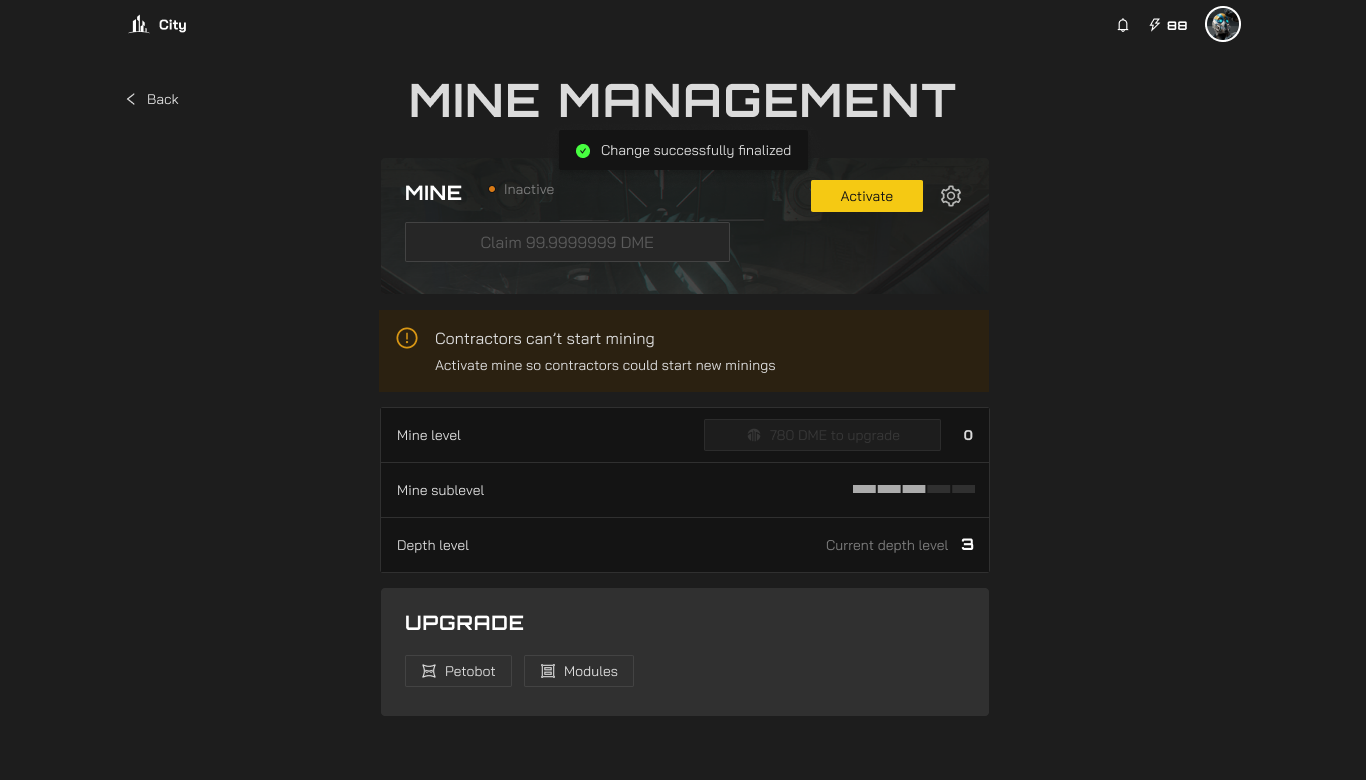
Task: Open the City logo home link
Action: point(158,25)
